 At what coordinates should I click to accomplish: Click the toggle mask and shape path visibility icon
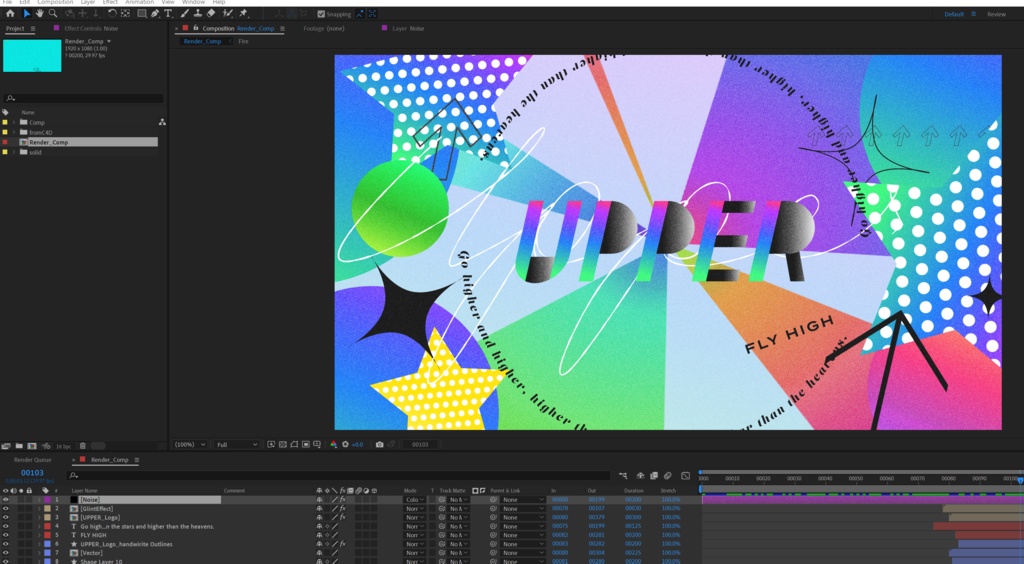click(x=294, y=445)
